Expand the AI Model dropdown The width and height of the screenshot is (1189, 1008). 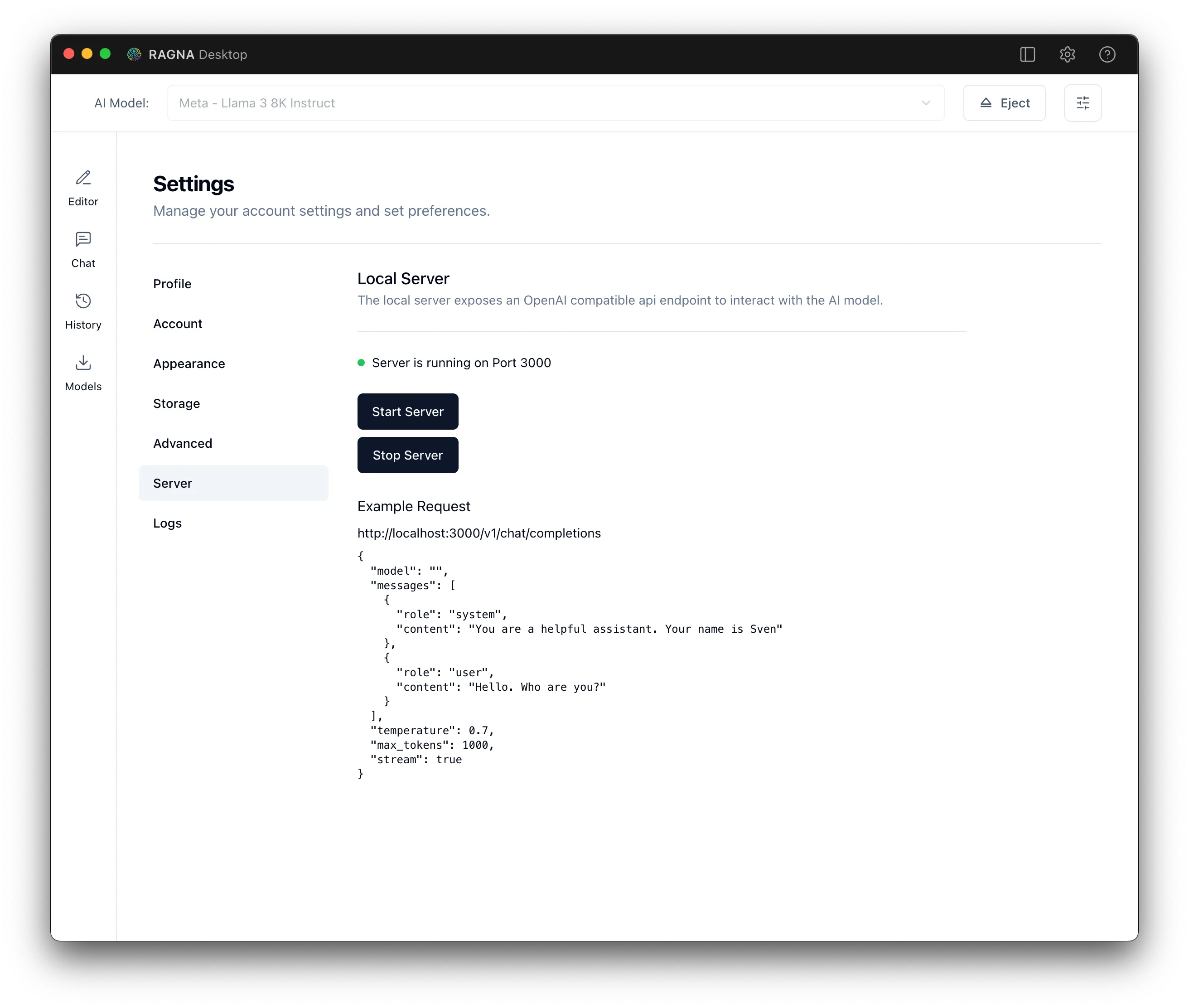pyautogui.click(x=926, y=103)
